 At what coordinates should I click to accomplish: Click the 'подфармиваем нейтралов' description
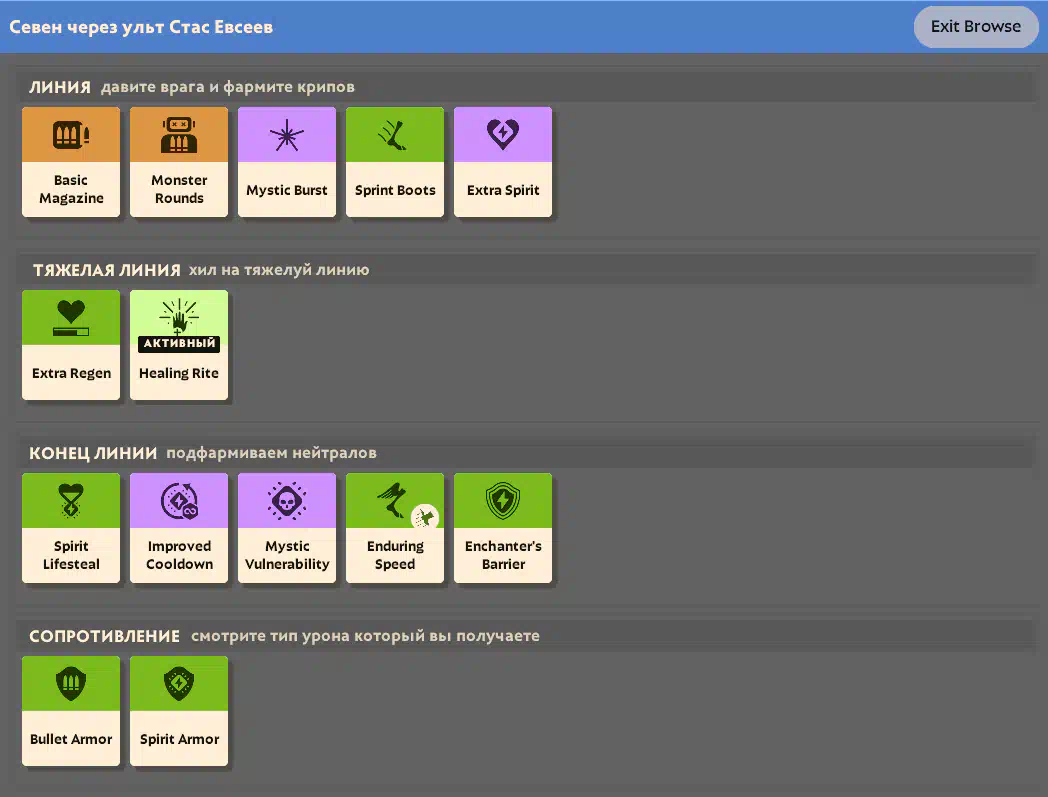tap(271, 453)
